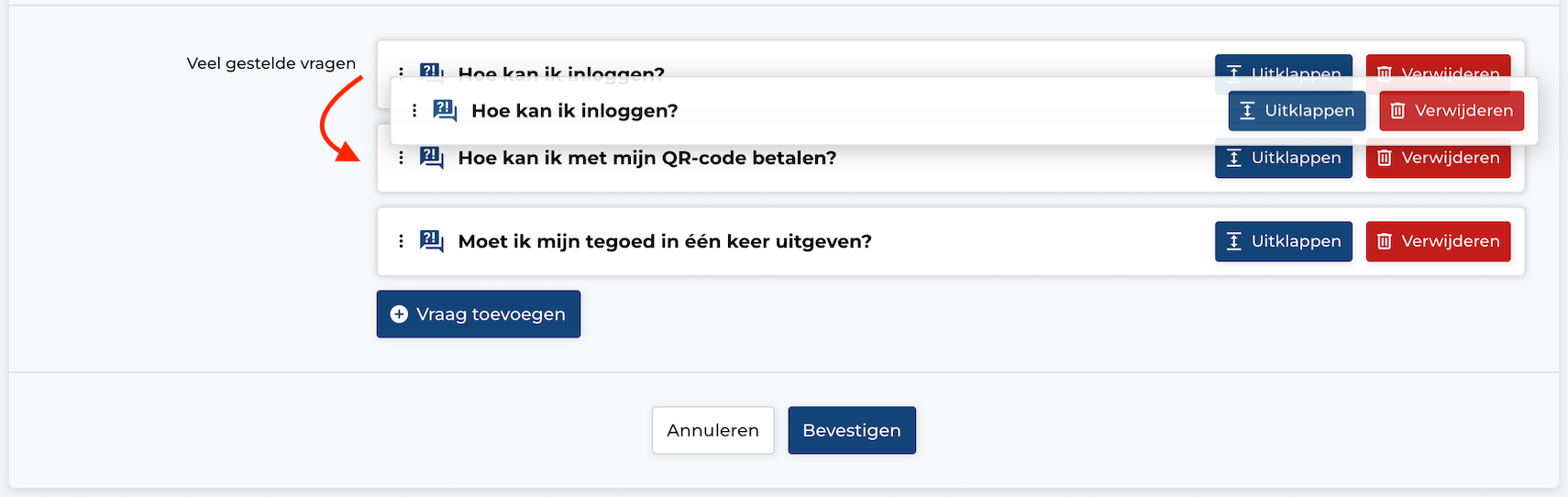The width and height of the screenshot is (1568, 497).
Task: Click drag handle of tegoed uitgeven question
Action: pyautogui.click(x=401, y=241)
